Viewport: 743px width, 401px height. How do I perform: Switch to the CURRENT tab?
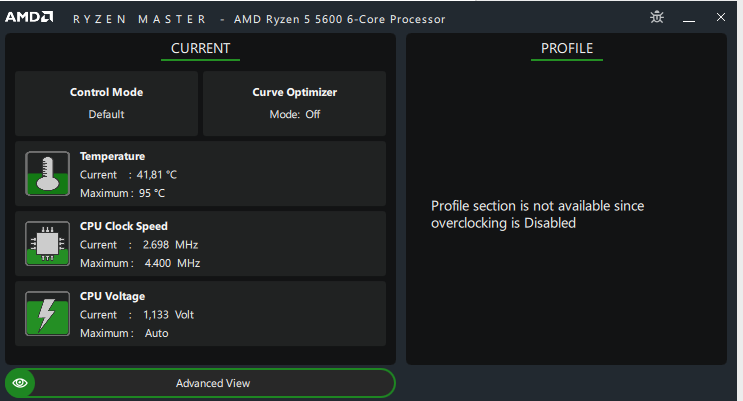coord(200,48)
